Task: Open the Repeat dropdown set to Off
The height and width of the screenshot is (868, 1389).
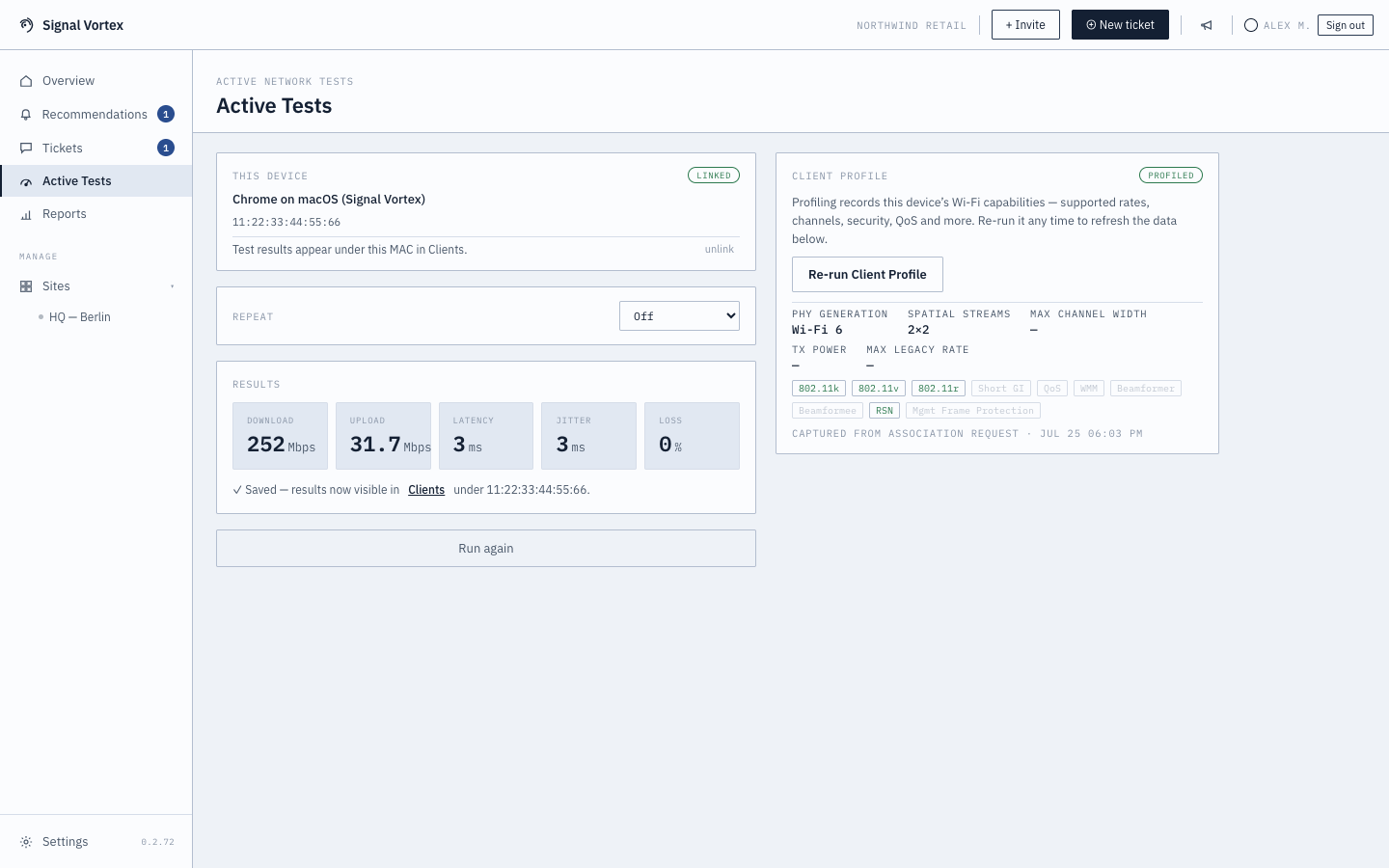Action: [679, 316]
